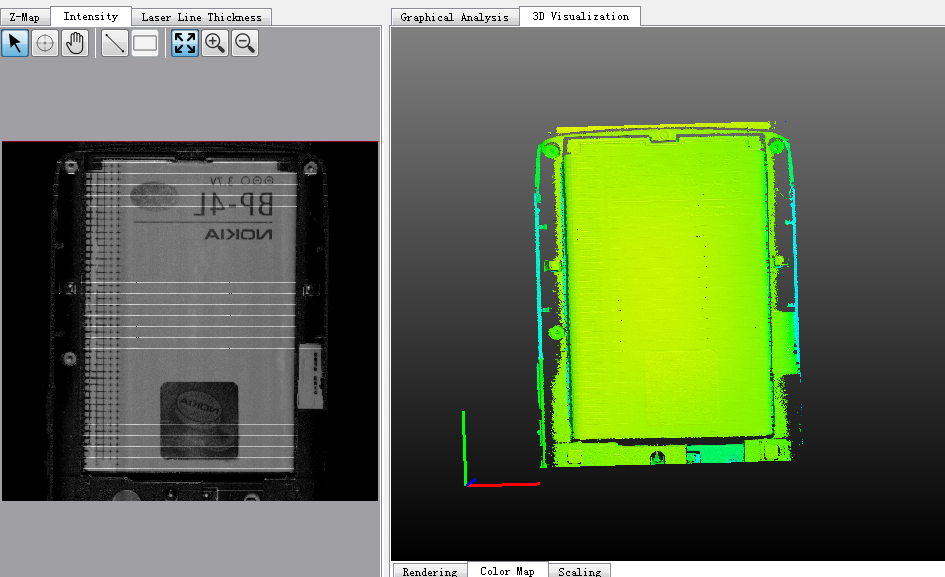Click the green battery point cloud model
Screen dimensions: 945x577
point(665,290)
